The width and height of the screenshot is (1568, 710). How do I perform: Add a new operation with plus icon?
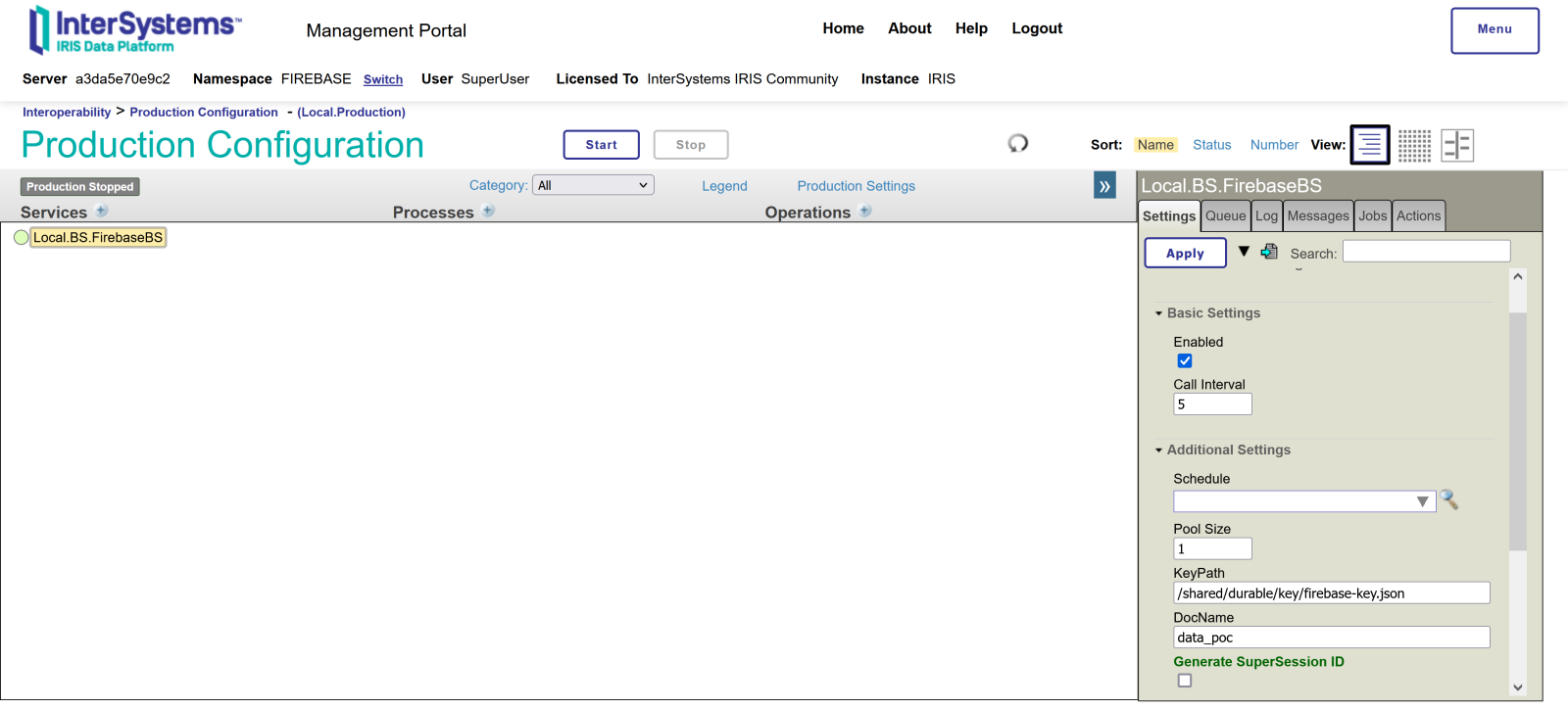pos(865,212)
